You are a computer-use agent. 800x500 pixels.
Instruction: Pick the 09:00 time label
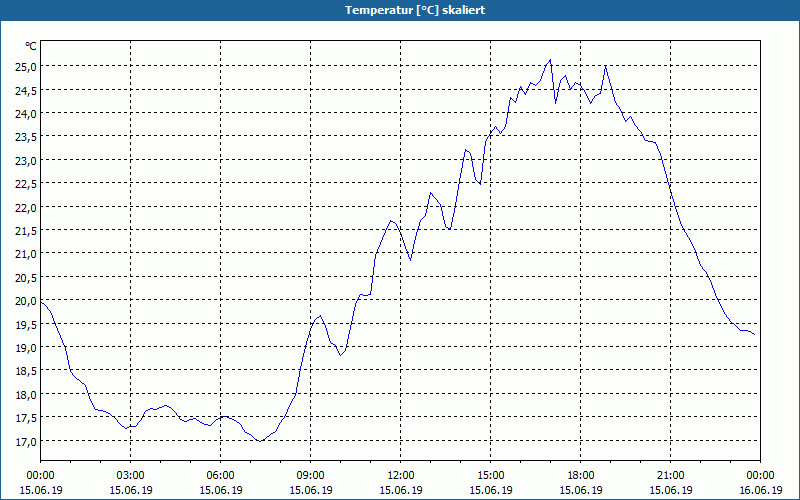tap(311, 476)
